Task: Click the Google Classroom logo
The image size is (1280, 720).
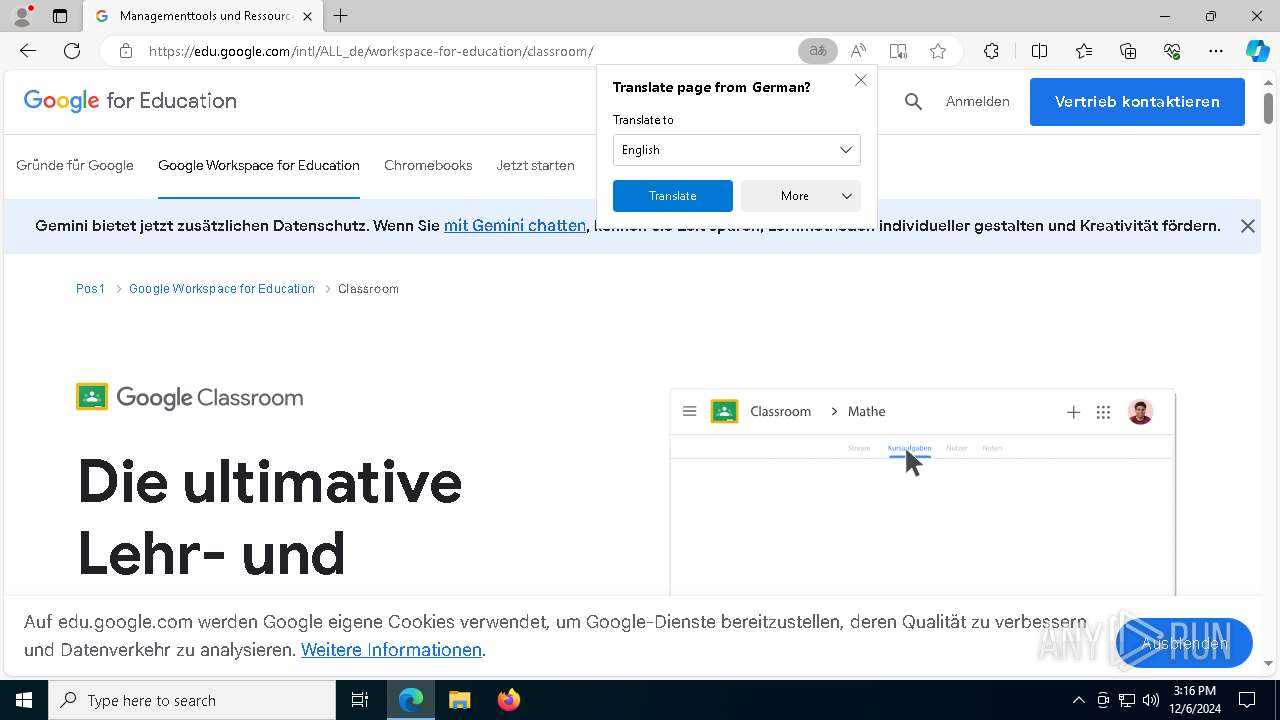Action: (190, 397)
